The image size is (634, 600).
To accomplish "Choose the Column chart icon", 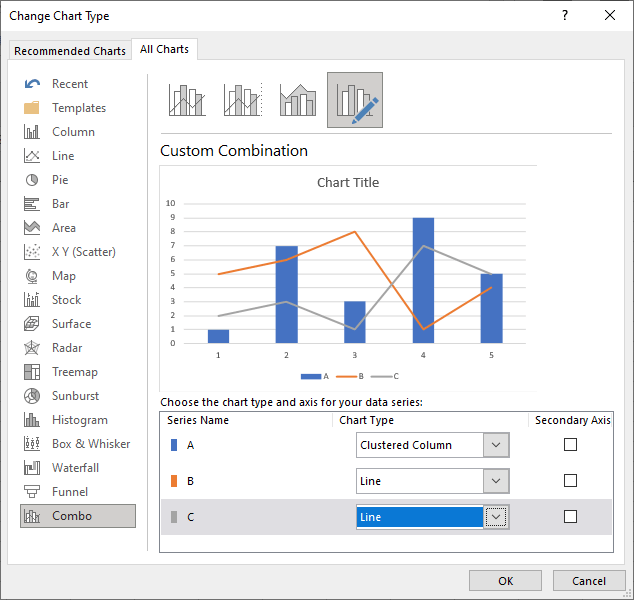I will (32, 132).
